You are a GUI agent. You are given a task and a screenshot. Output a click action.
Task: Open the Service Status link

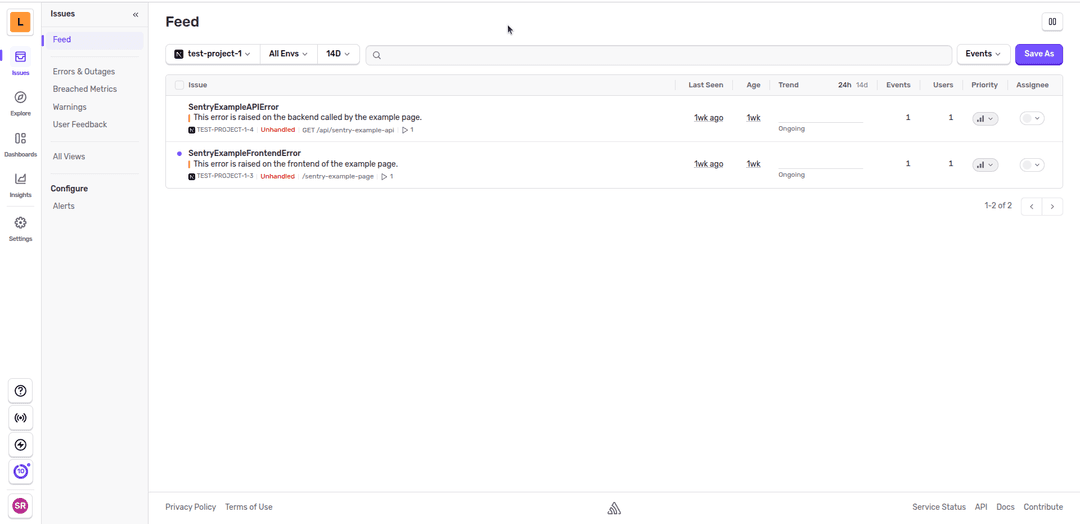[939, 507]
